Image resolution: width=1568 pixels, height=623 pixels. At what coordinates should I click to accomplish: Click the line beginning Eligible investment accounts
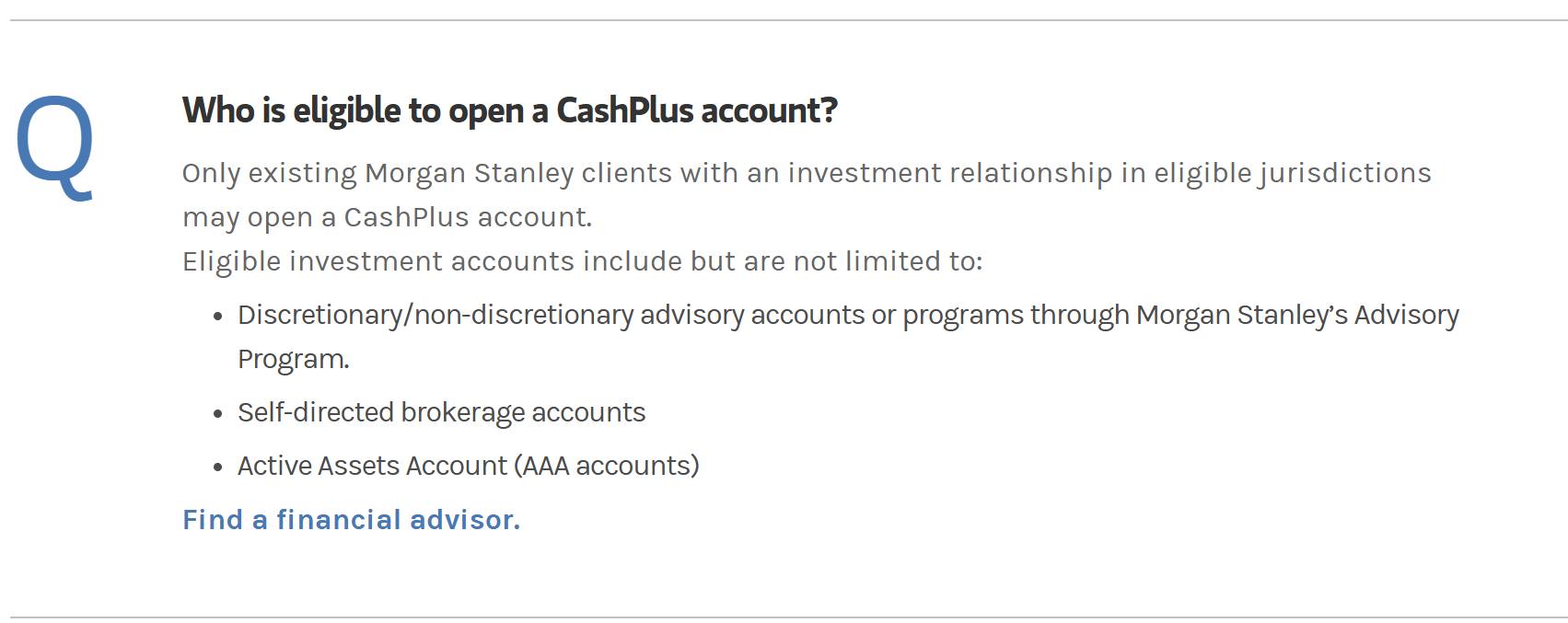point(582,261)
